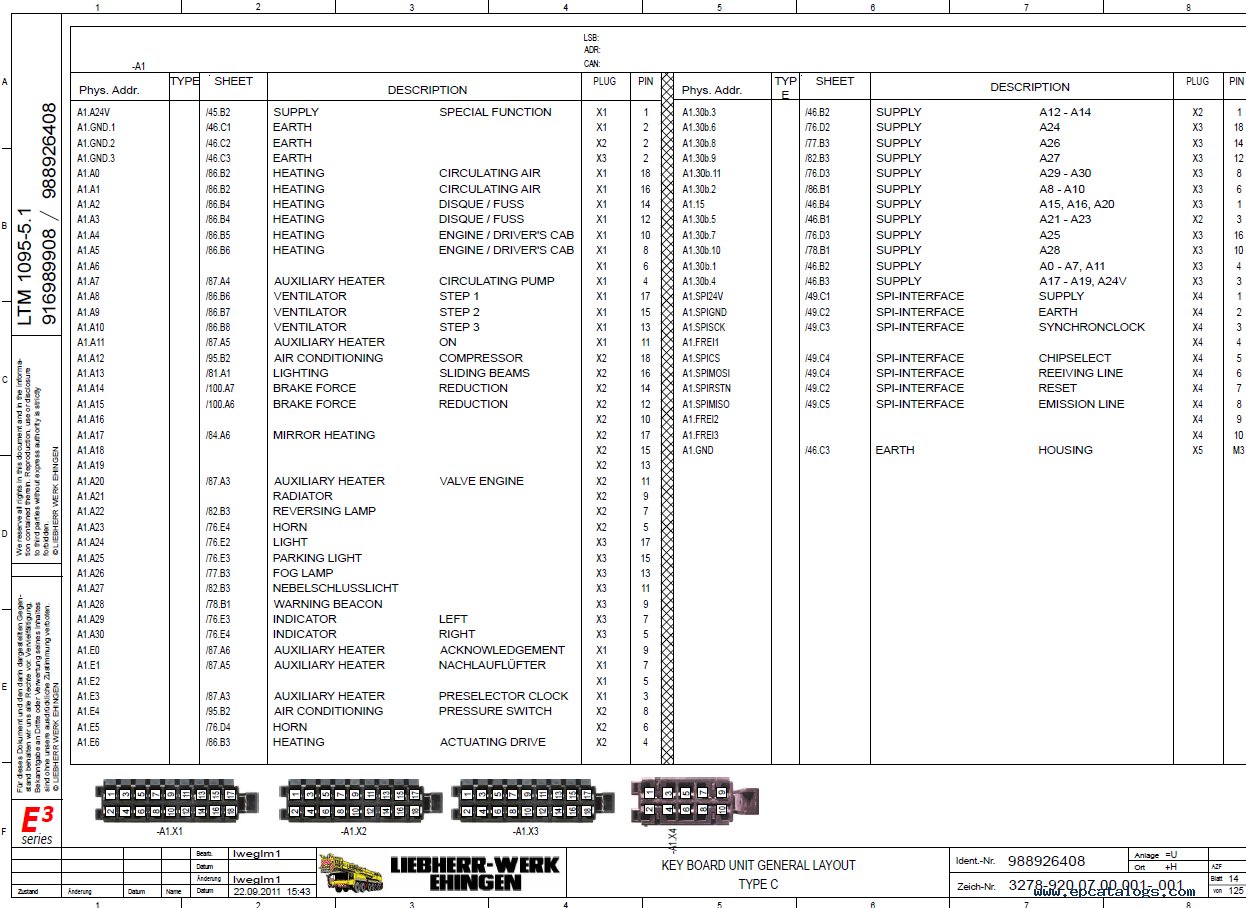This screenshot has height=908, width=1246.
Task: Click sheet reference /100.A6
Action: point(220,404)
